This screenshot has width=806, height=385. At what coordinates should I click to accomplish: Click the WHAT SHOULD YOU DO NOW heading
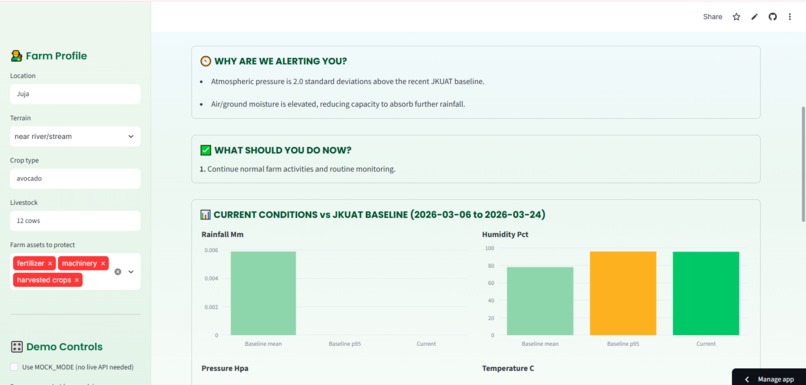[283, 150]
